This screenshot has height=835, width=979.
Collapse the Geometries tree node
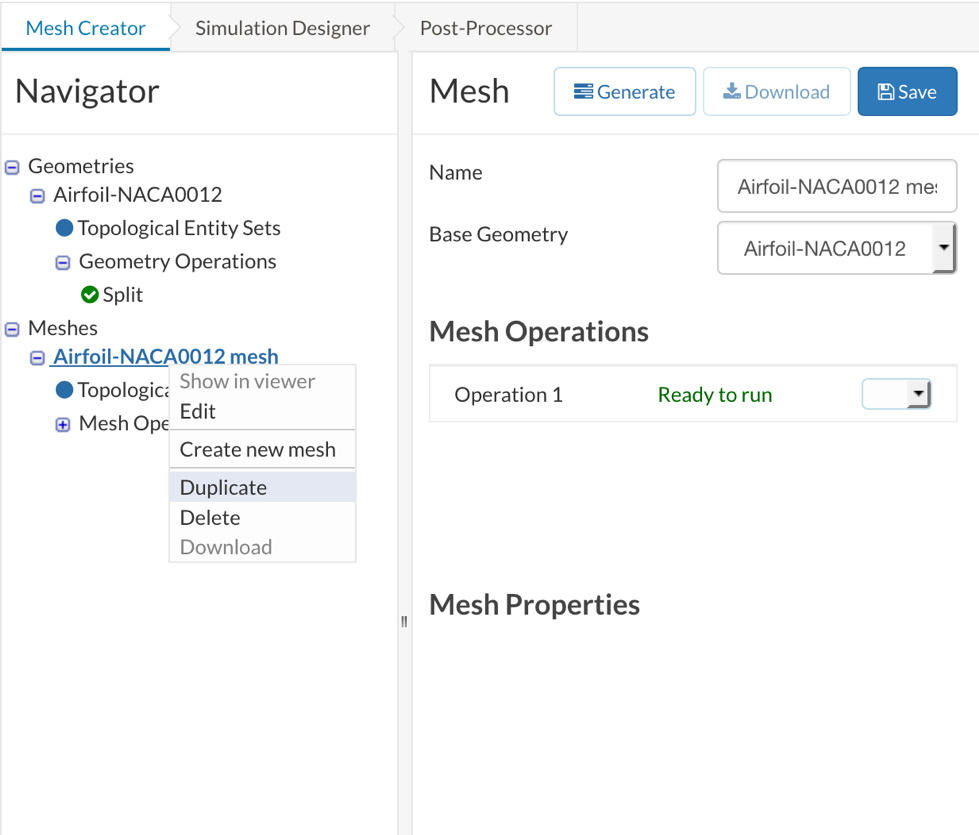[12, 167]
